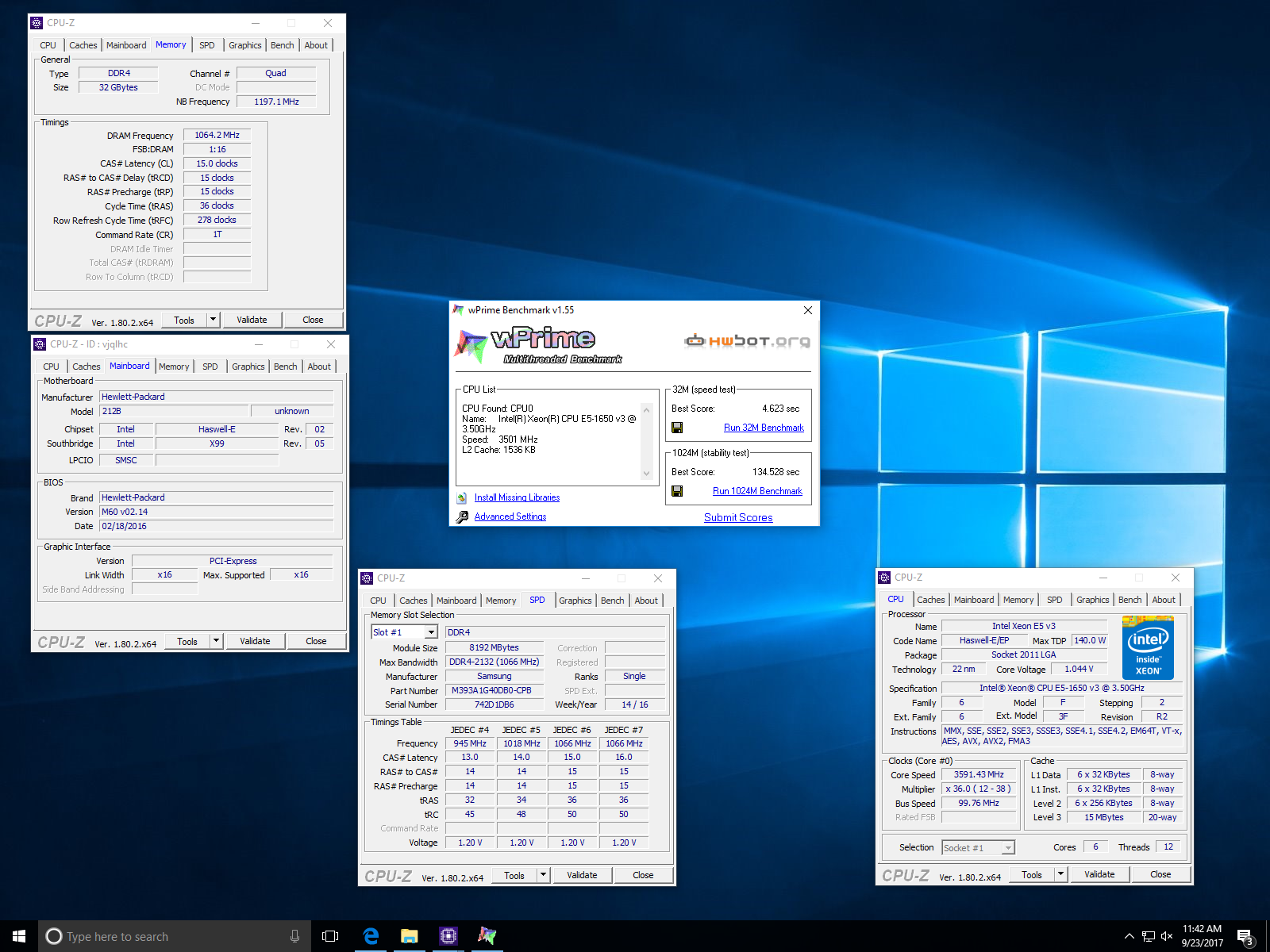
Task: Open Bench tab in SPD window
Action: point(612,601)
